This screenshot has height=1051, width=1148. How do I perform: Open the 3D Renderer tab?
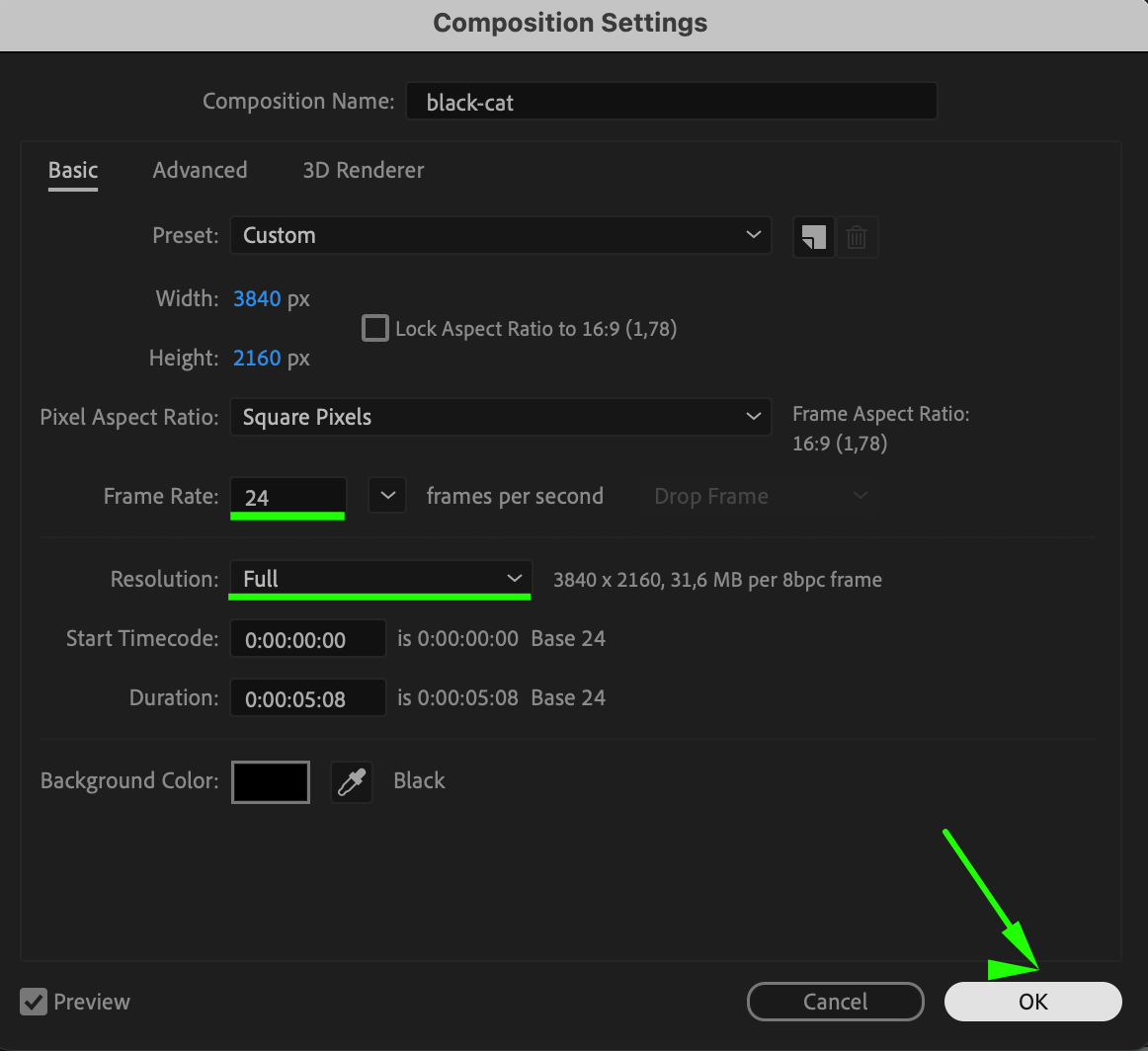[363, 170]
